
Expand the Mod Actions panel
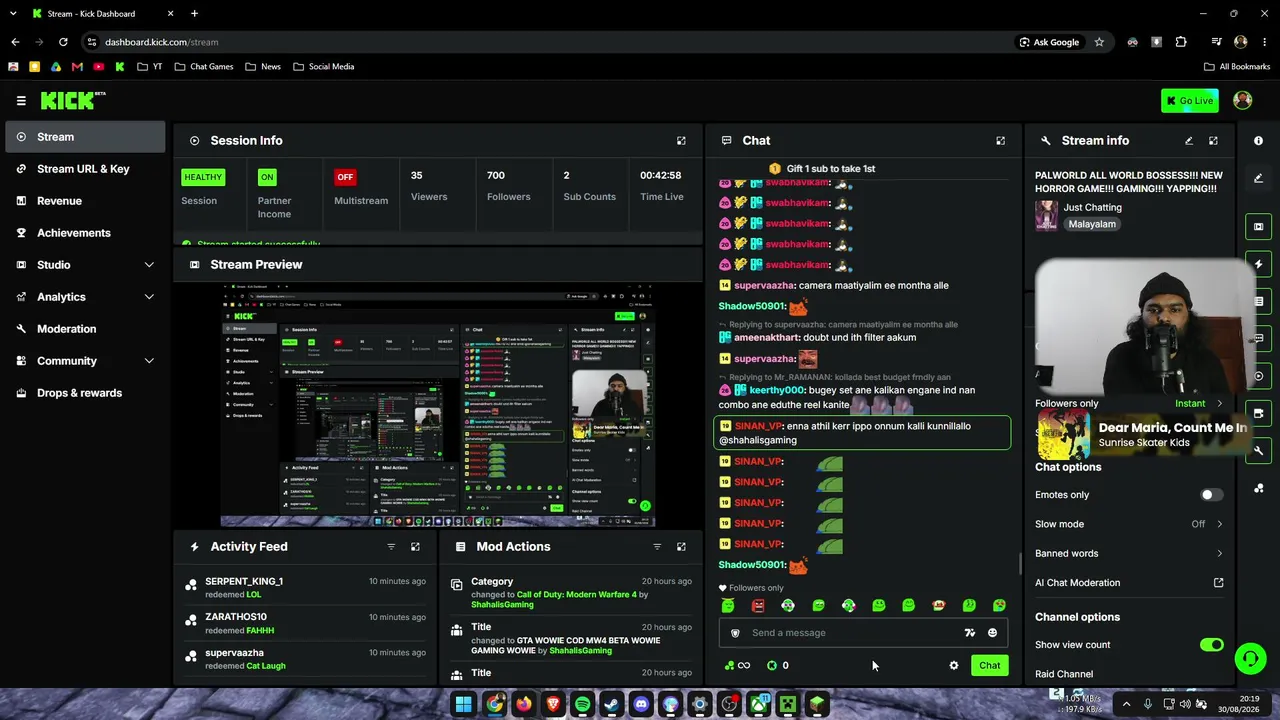[x=681, y=547]
